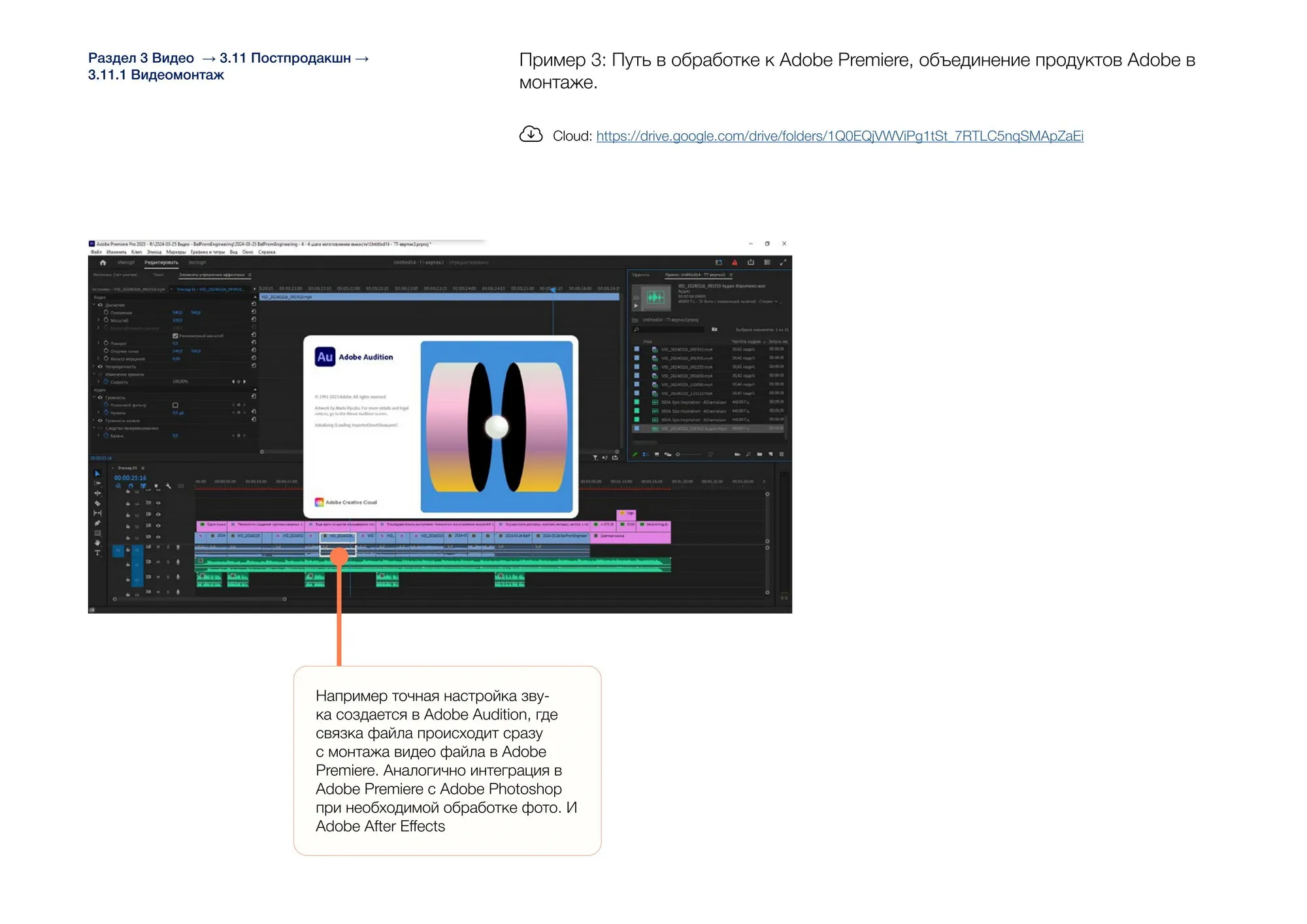The height and width of the screenshot is (924, 1307).
Task: Open the Графика и титры menu
Action: click(207, 252)
